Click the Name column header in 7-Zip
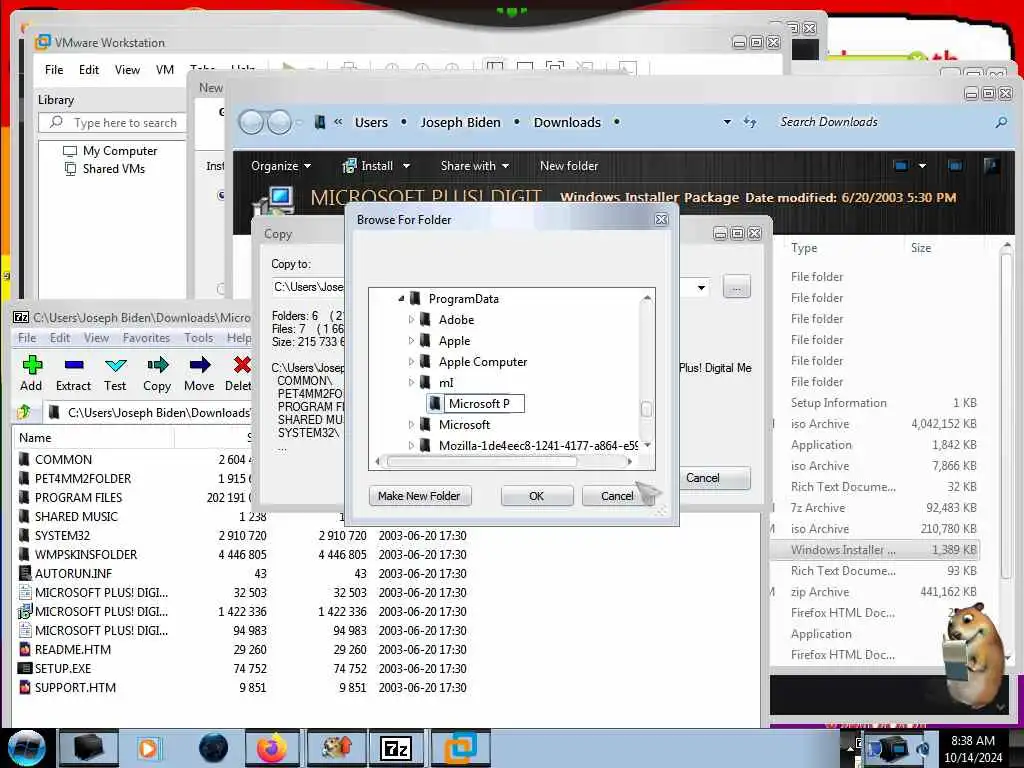The width and height of the screenshot is (1024, 768). coord(94,438)
